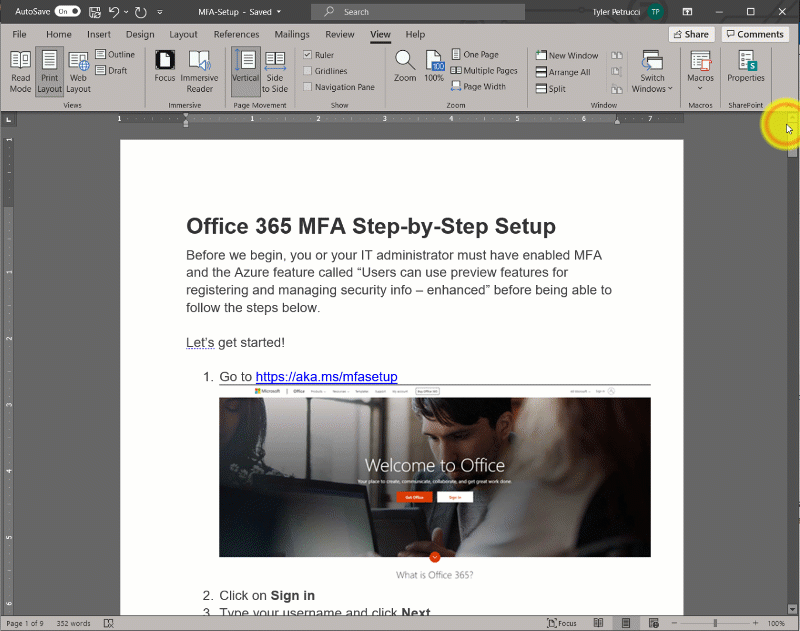The width and height of the screenshot is (800, 631).
Task: Open SharePoint Properties
Action: [x=746, y=66]
